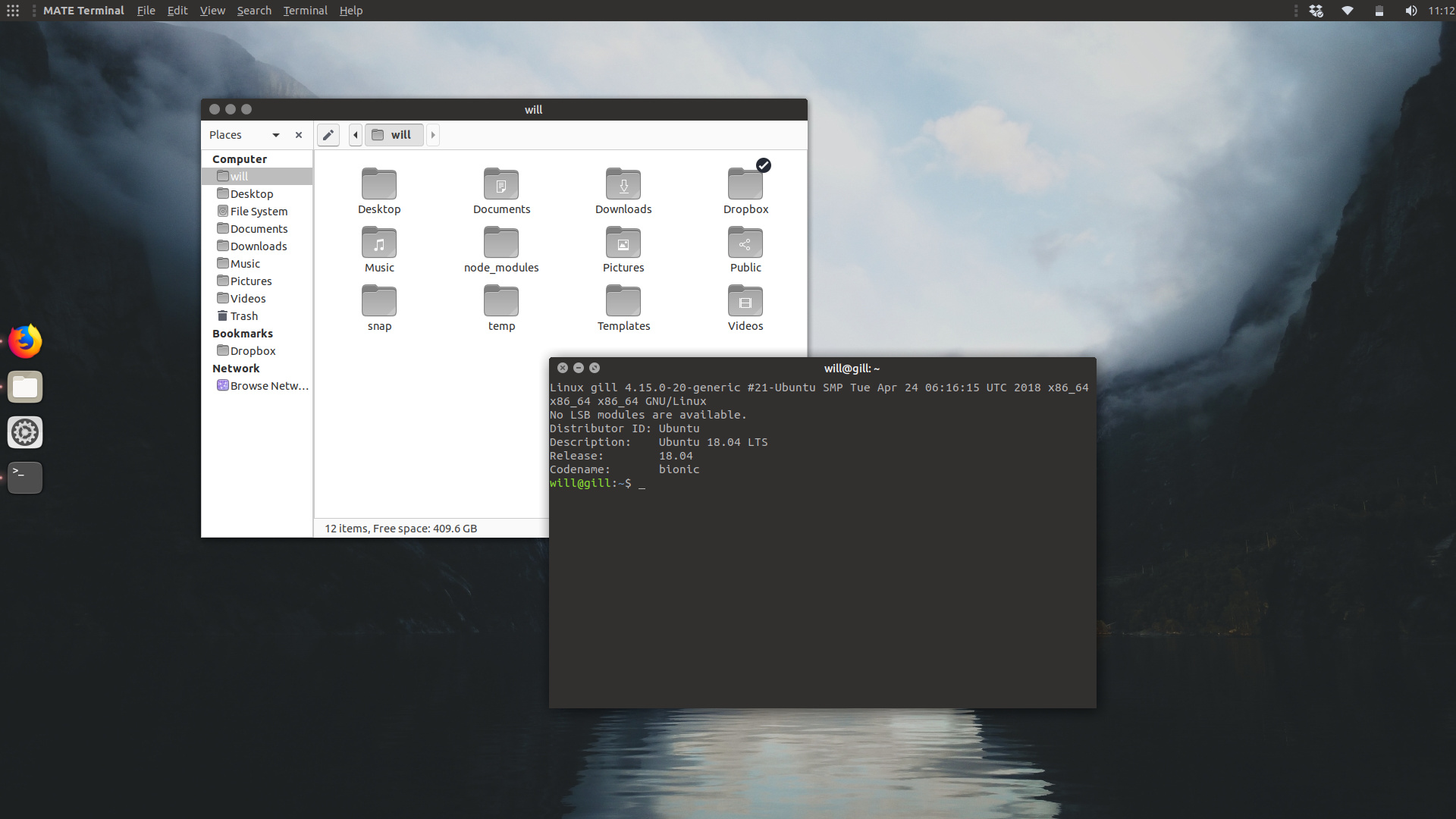
Task: Click the path forward arrow
Action: (433, 135)
